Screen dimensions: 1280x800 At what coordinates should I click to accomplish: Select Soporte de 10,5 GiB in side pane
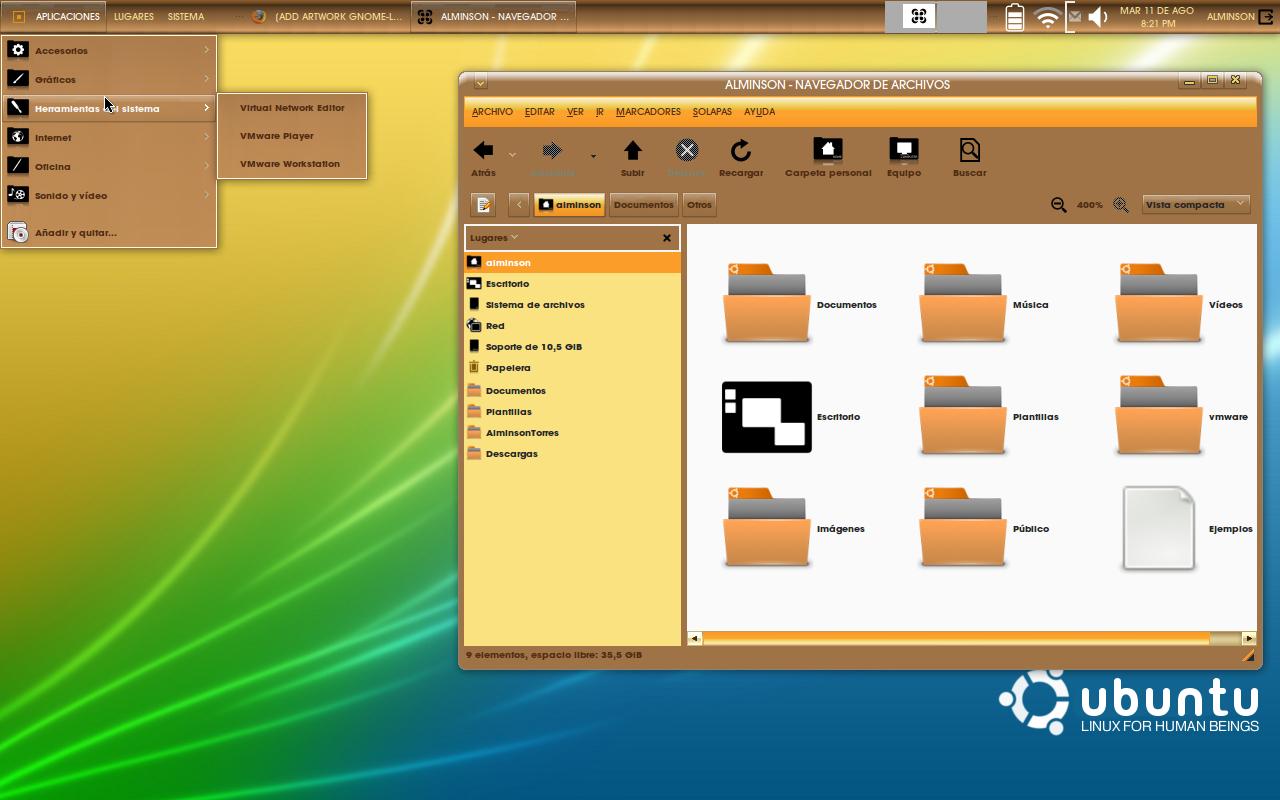point(572,346)
